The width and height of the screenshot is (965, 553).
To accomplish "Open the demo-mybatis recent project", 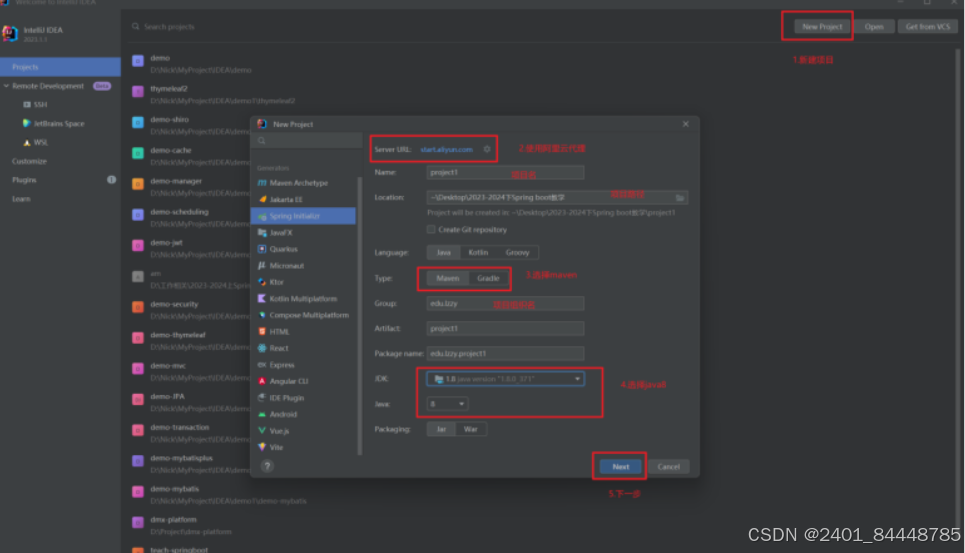I will pyautogui.click(x=219, y=494).
